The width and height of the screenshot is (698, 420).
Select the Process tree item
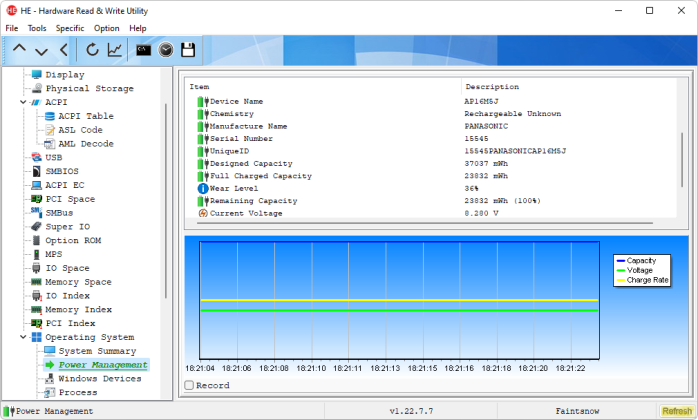[x=78, y=392]
